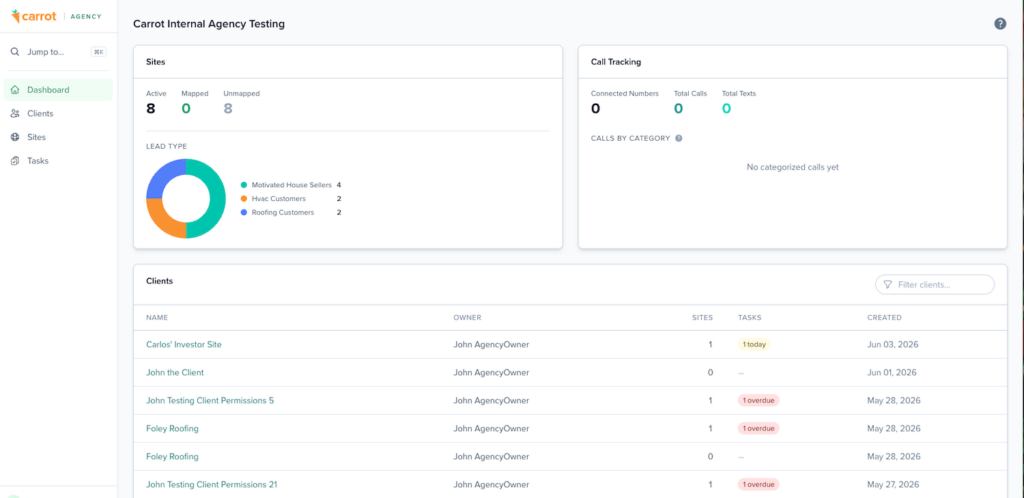Image resolution: width=1024 pixels, height=498 pixels.
Task: Click the Sites globe icon
Action: click(15, 137)
